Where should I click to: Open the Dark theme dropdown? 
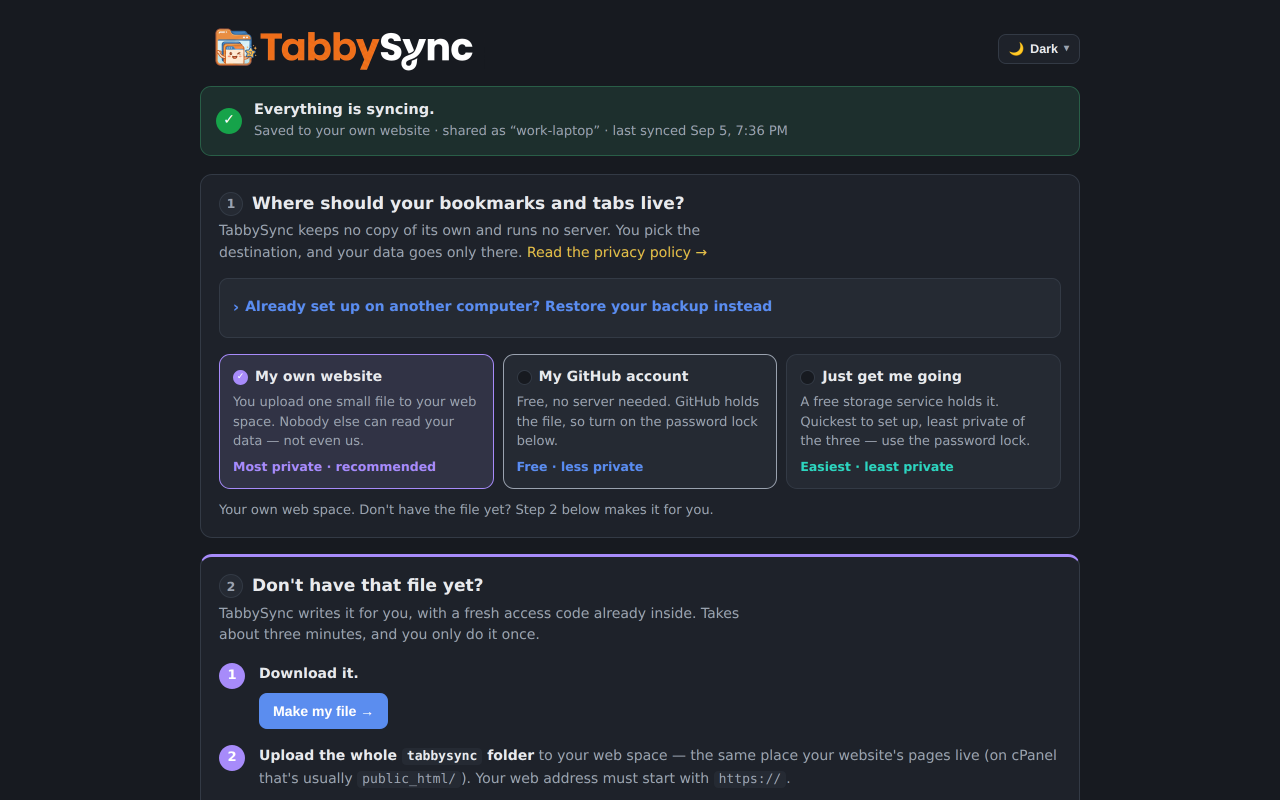(x=1039, y=49)
